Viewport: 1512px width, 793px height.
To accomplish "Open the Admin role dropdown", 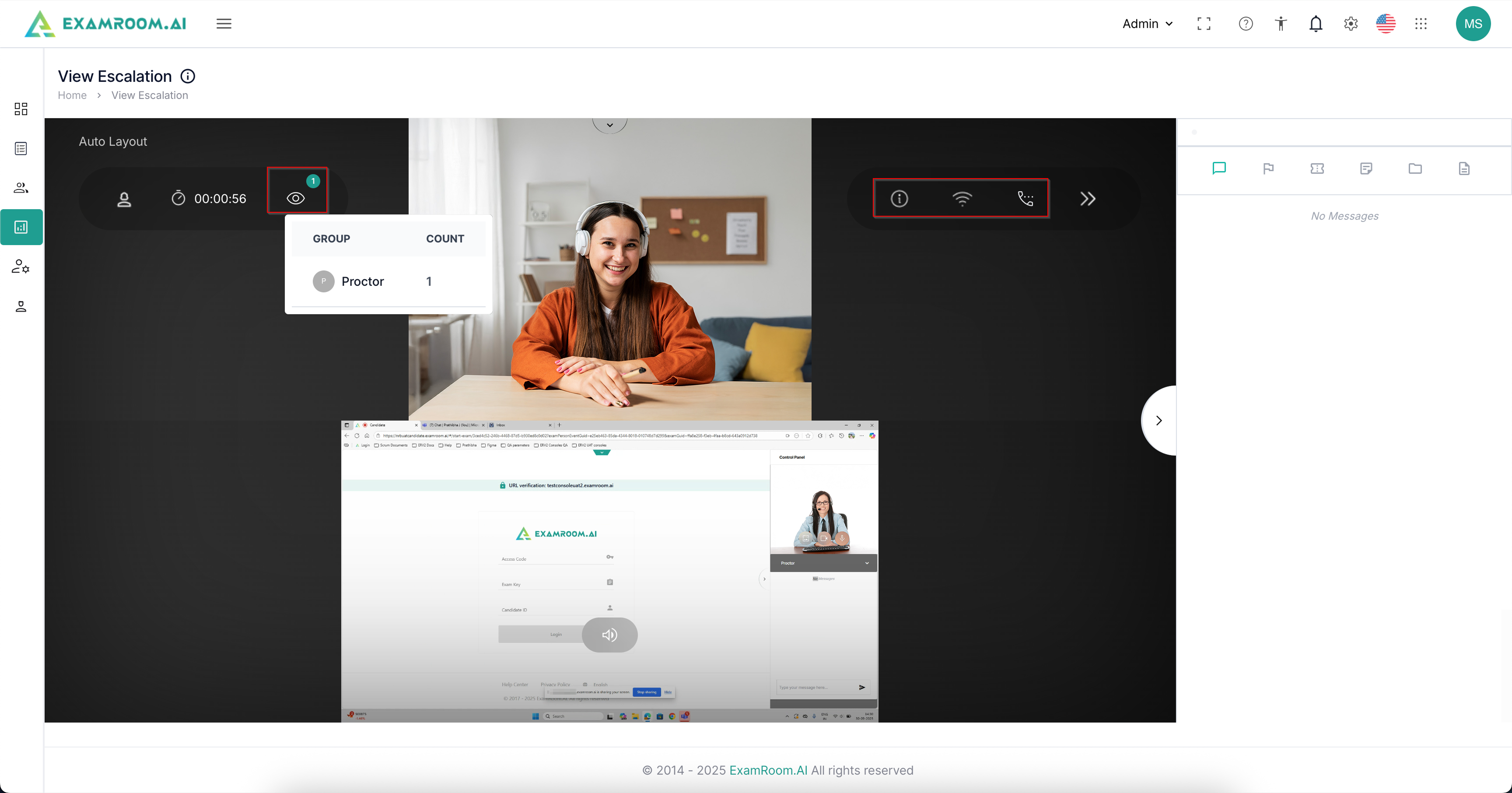I will 1147,24.
